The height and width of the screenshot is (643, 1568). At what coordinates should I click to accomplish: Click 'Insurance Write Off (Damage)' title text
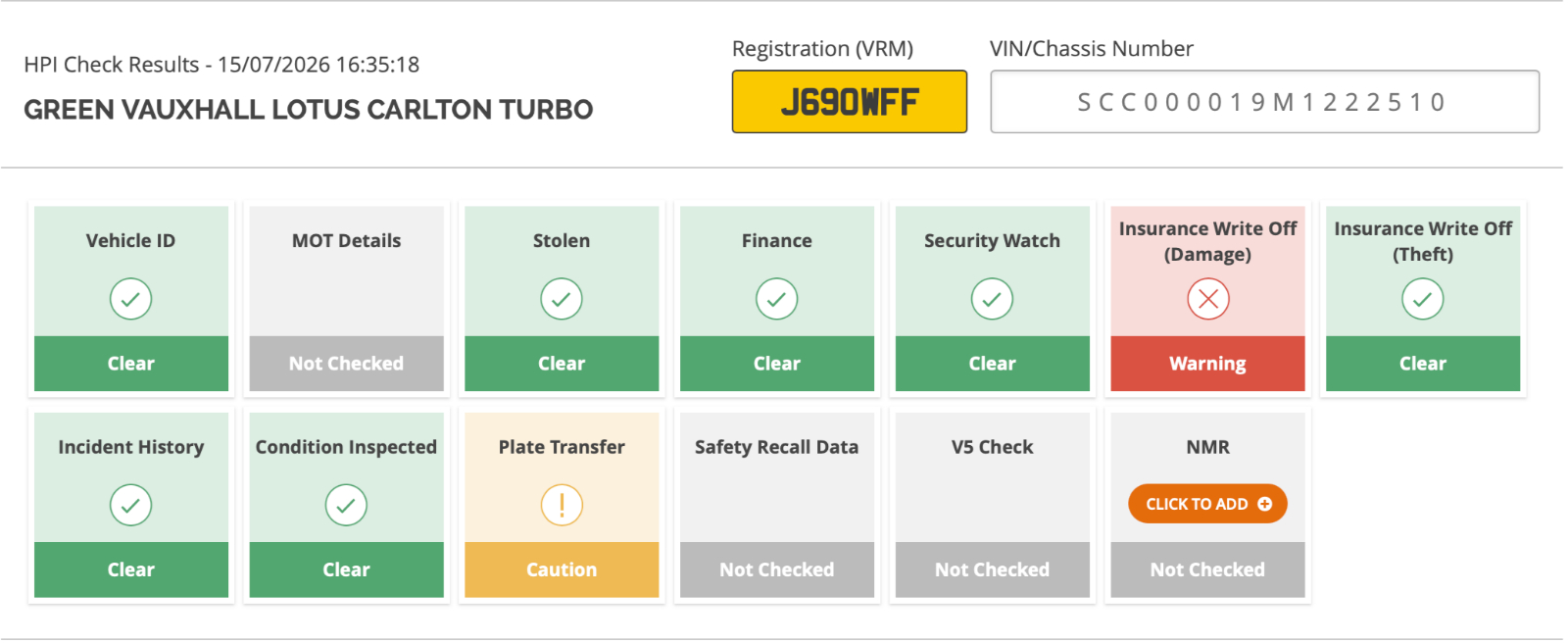[x=1207, y=241]
